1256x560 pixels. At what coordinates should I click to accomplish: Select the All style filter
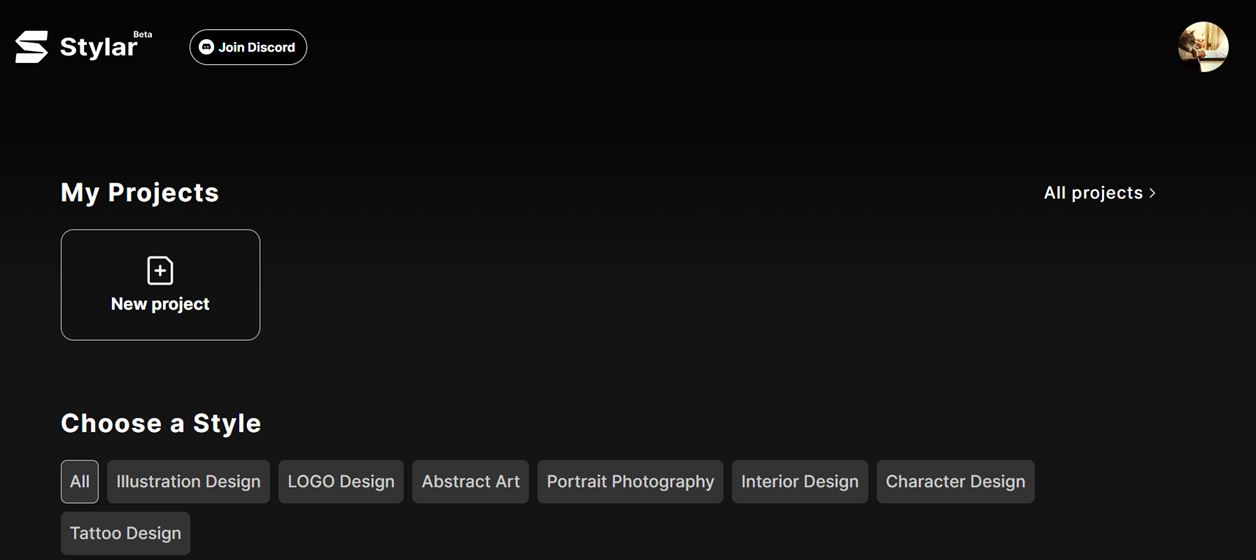click(80, 481)
